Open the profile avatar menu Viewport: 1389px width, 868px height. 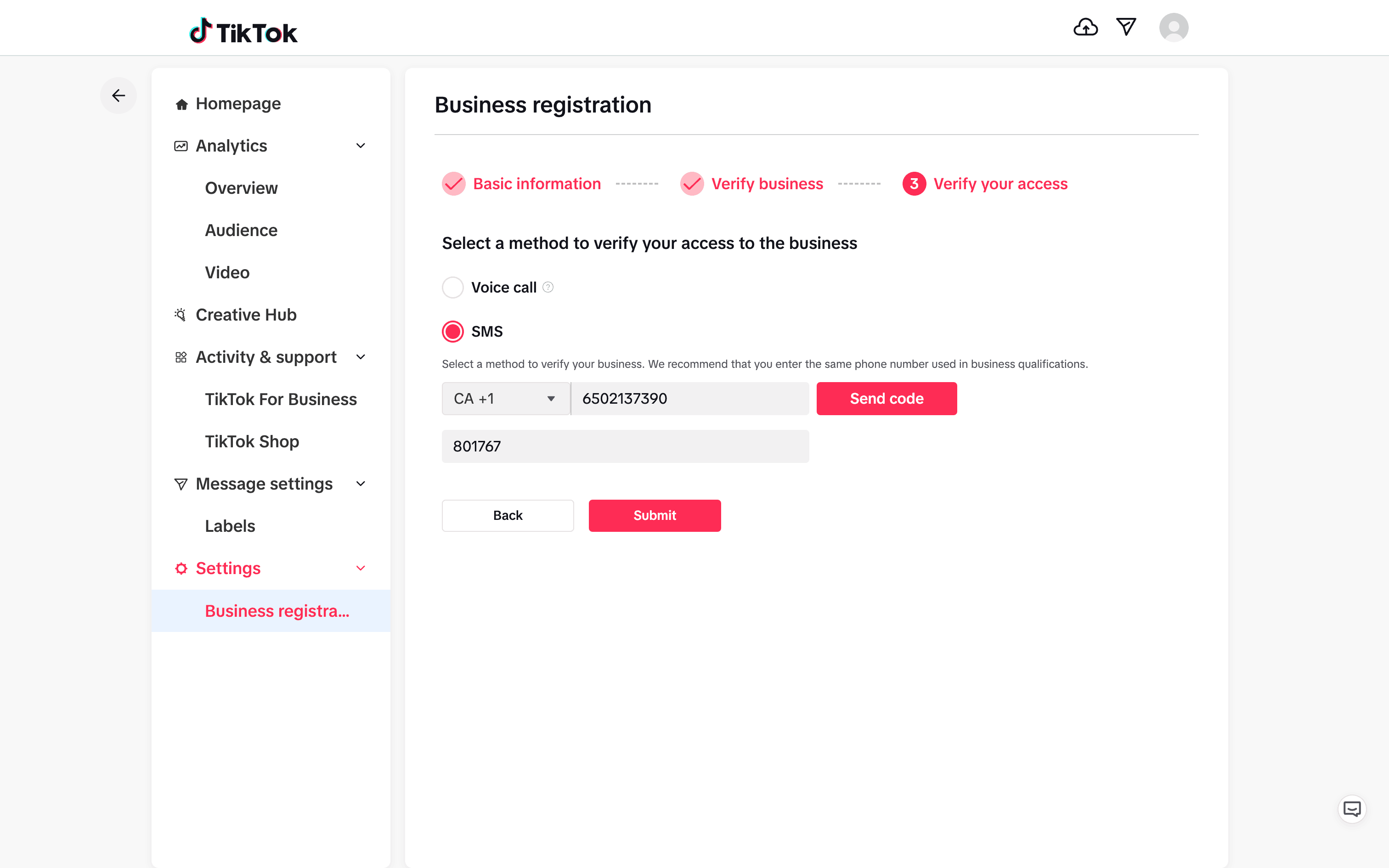click(x=1173, y=28)
